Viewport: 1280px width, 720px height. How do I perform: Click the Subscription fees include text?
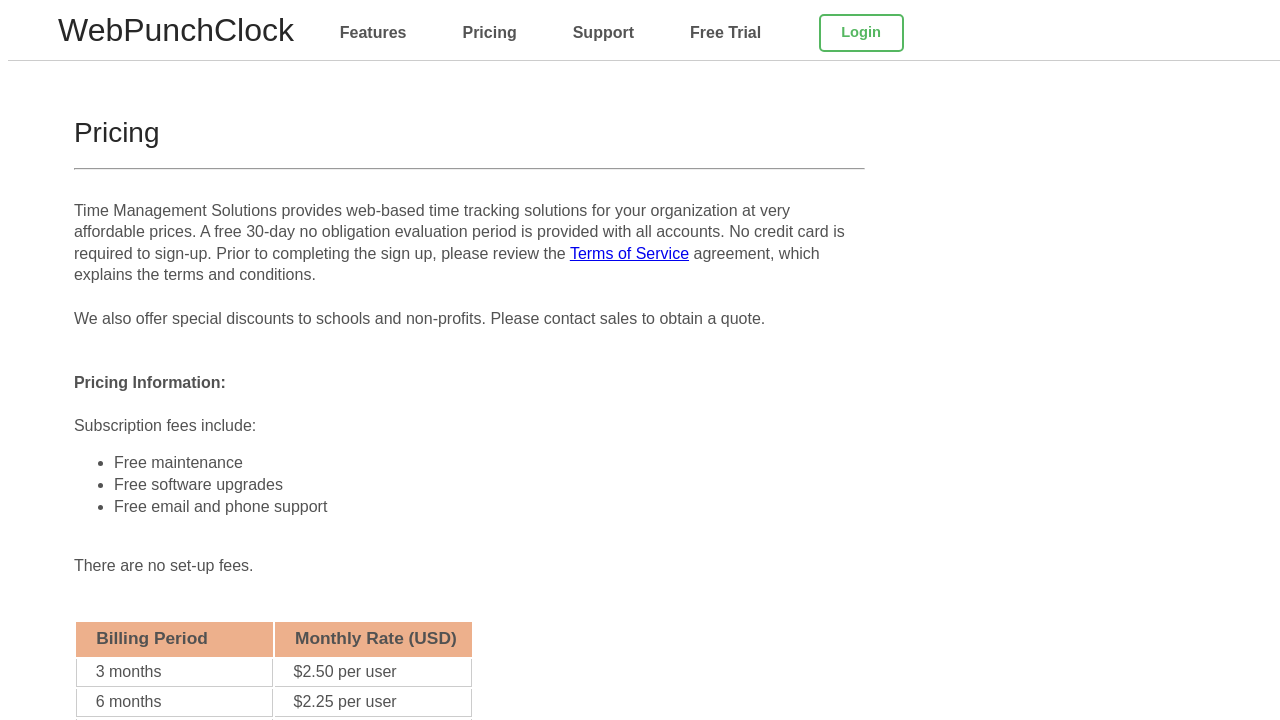pos(165,426)
